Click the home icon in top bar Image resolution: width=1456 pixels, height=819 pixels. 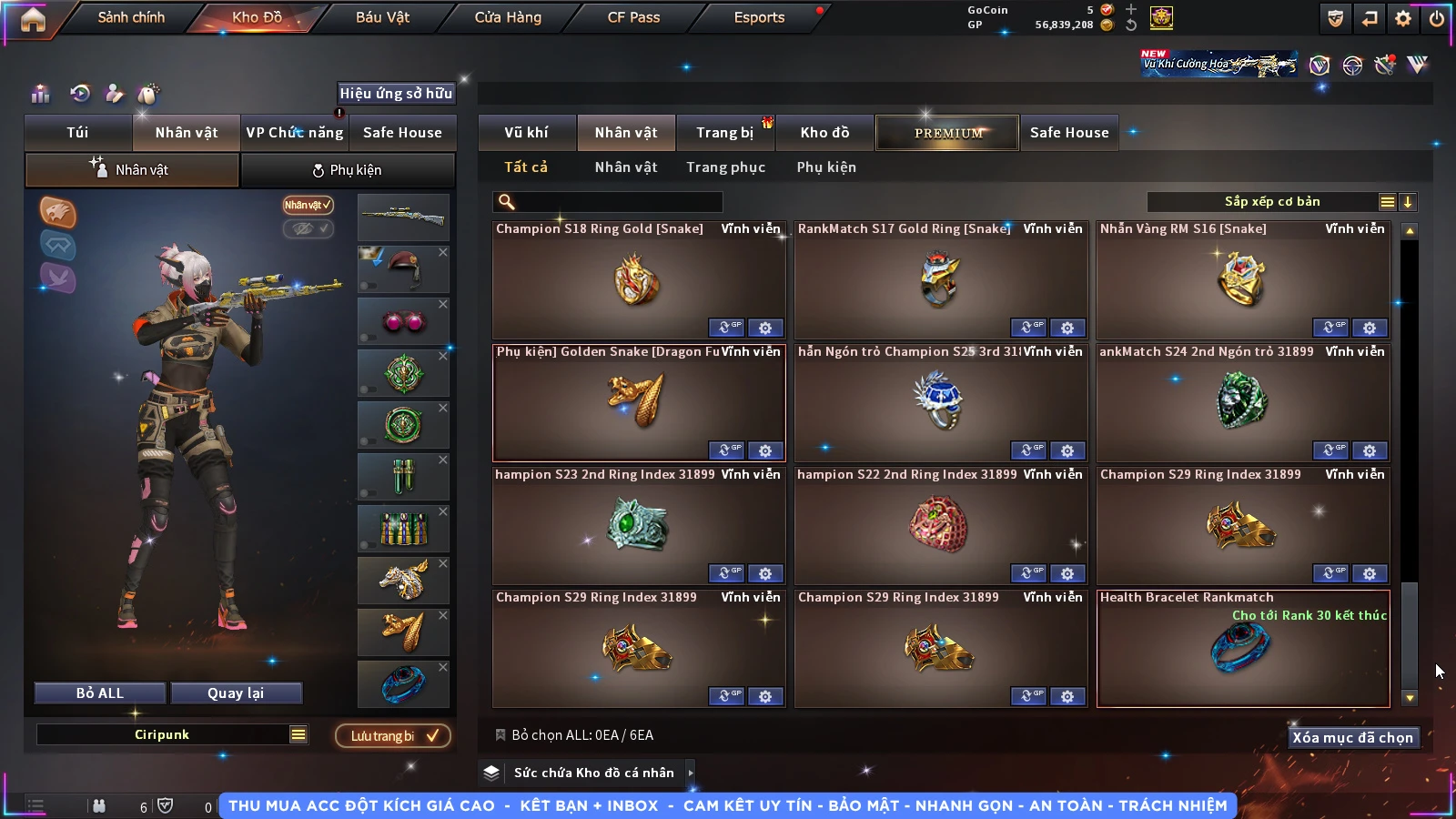33,18
